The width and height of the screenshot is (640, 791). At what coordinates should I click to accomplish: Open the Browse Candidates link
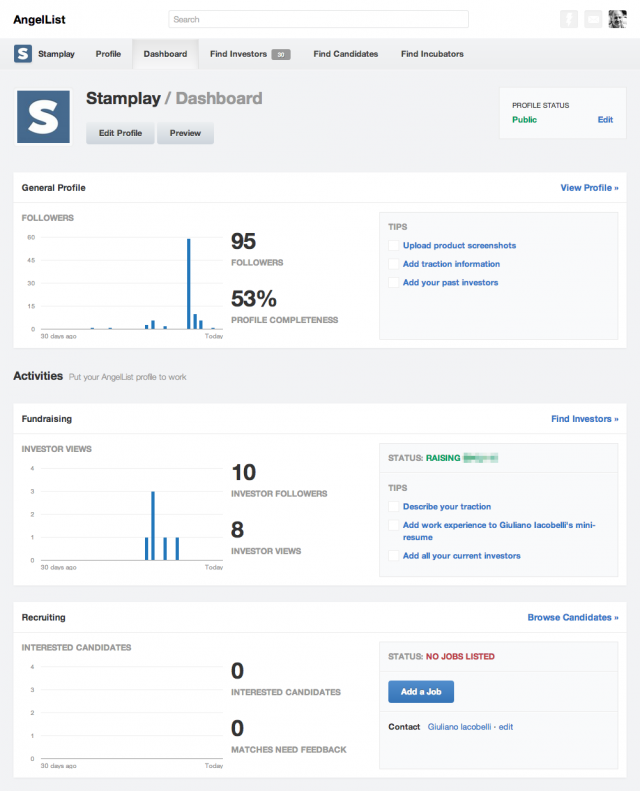click(x=573, y=617)
